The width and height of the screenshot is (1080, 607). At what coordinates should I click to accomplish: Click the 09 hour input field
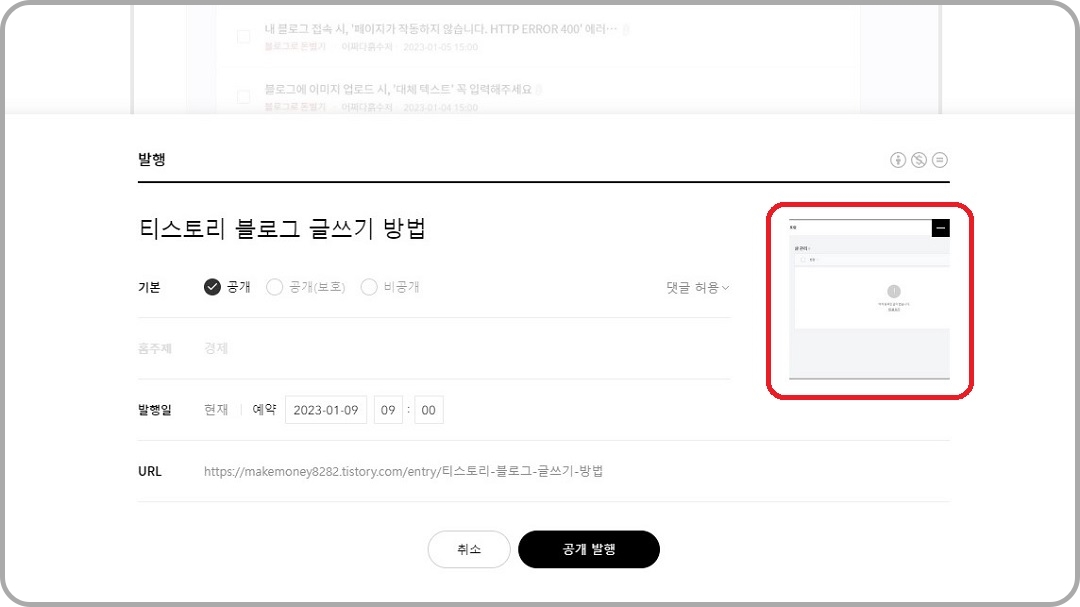388,408
